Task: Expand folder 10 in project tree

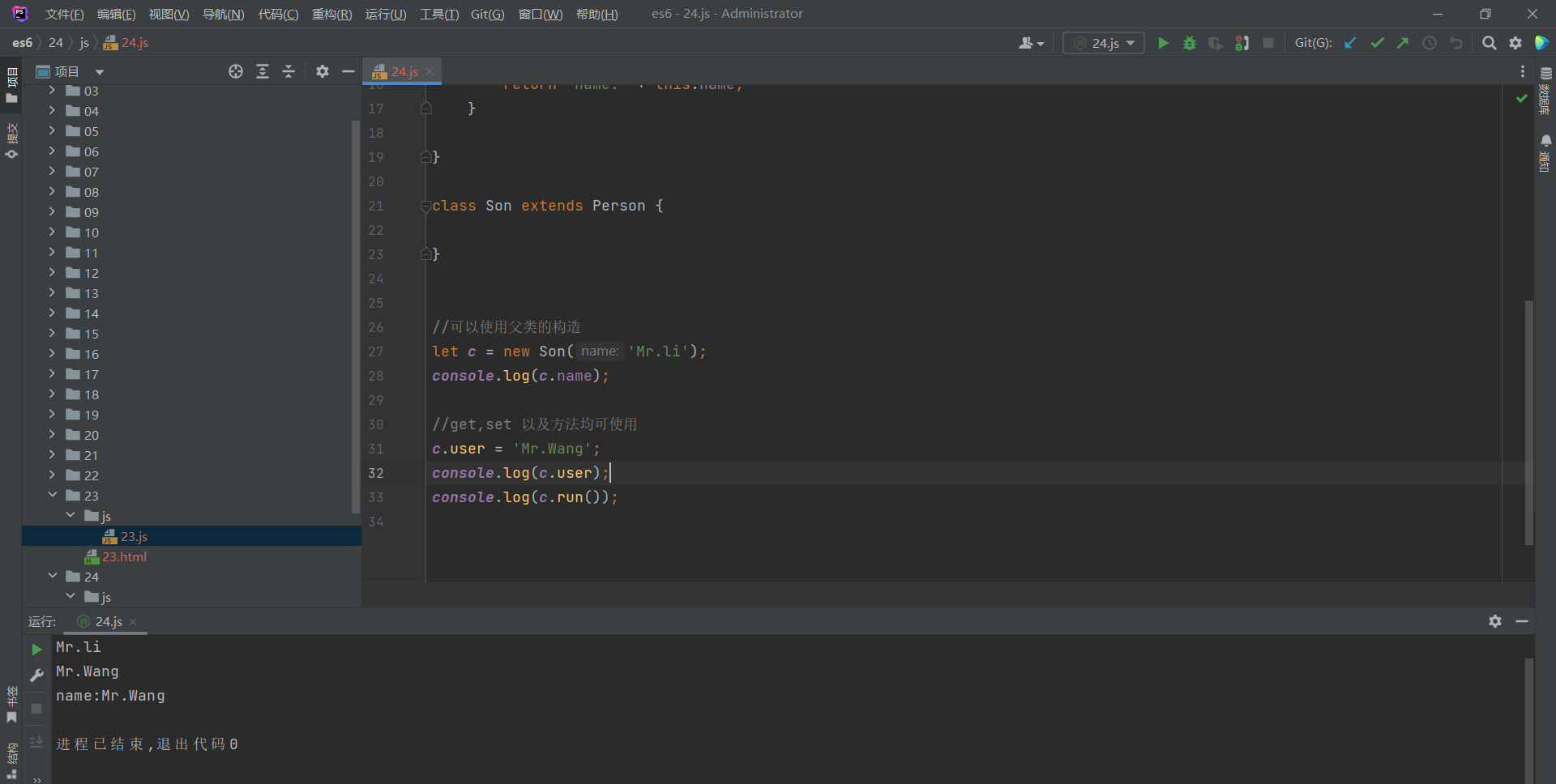Action: 52,232
